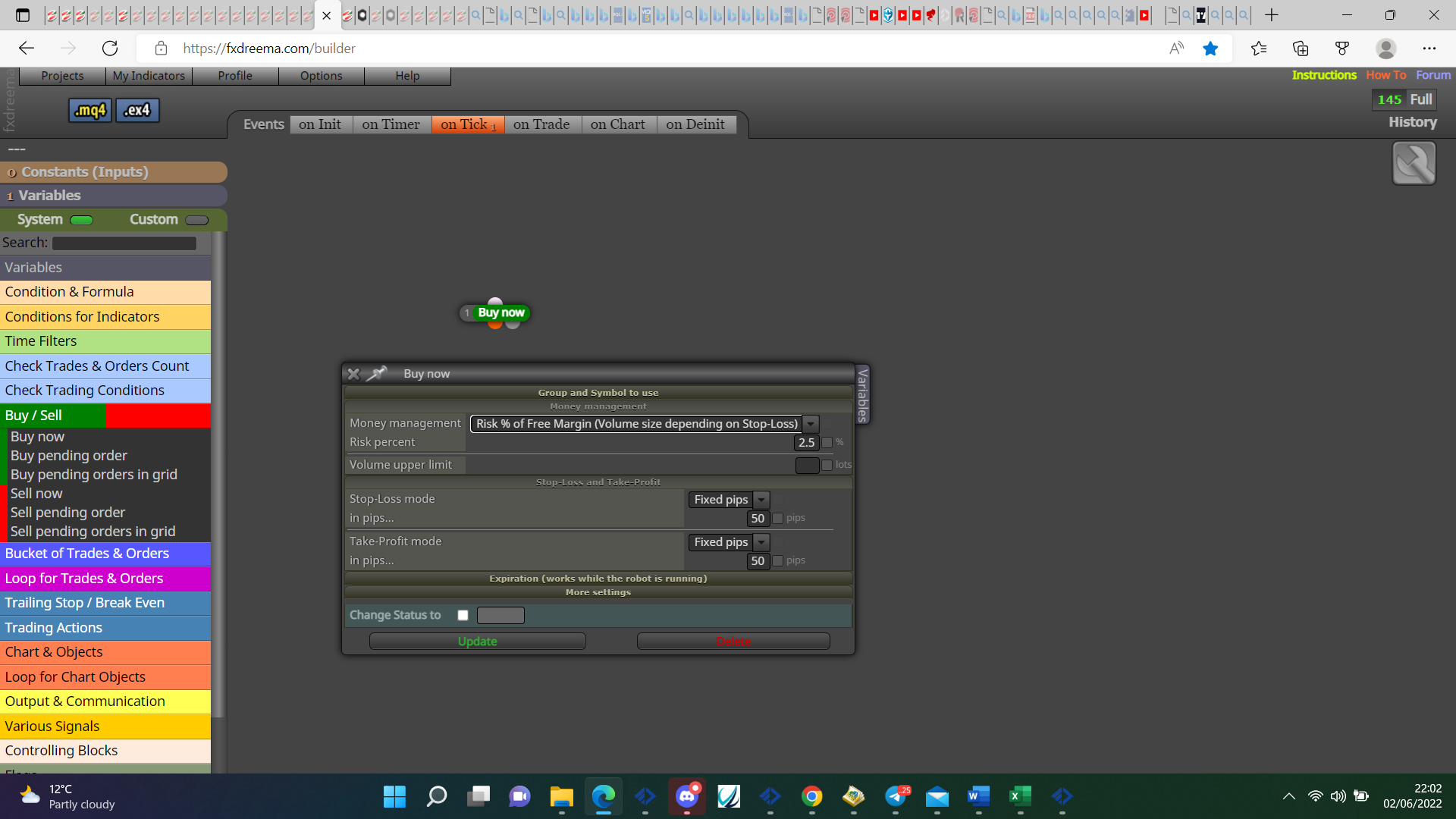This screenshot has height=819, width=1456.
Task: Open the Projects menu
Action: click(x=62, y=76)
